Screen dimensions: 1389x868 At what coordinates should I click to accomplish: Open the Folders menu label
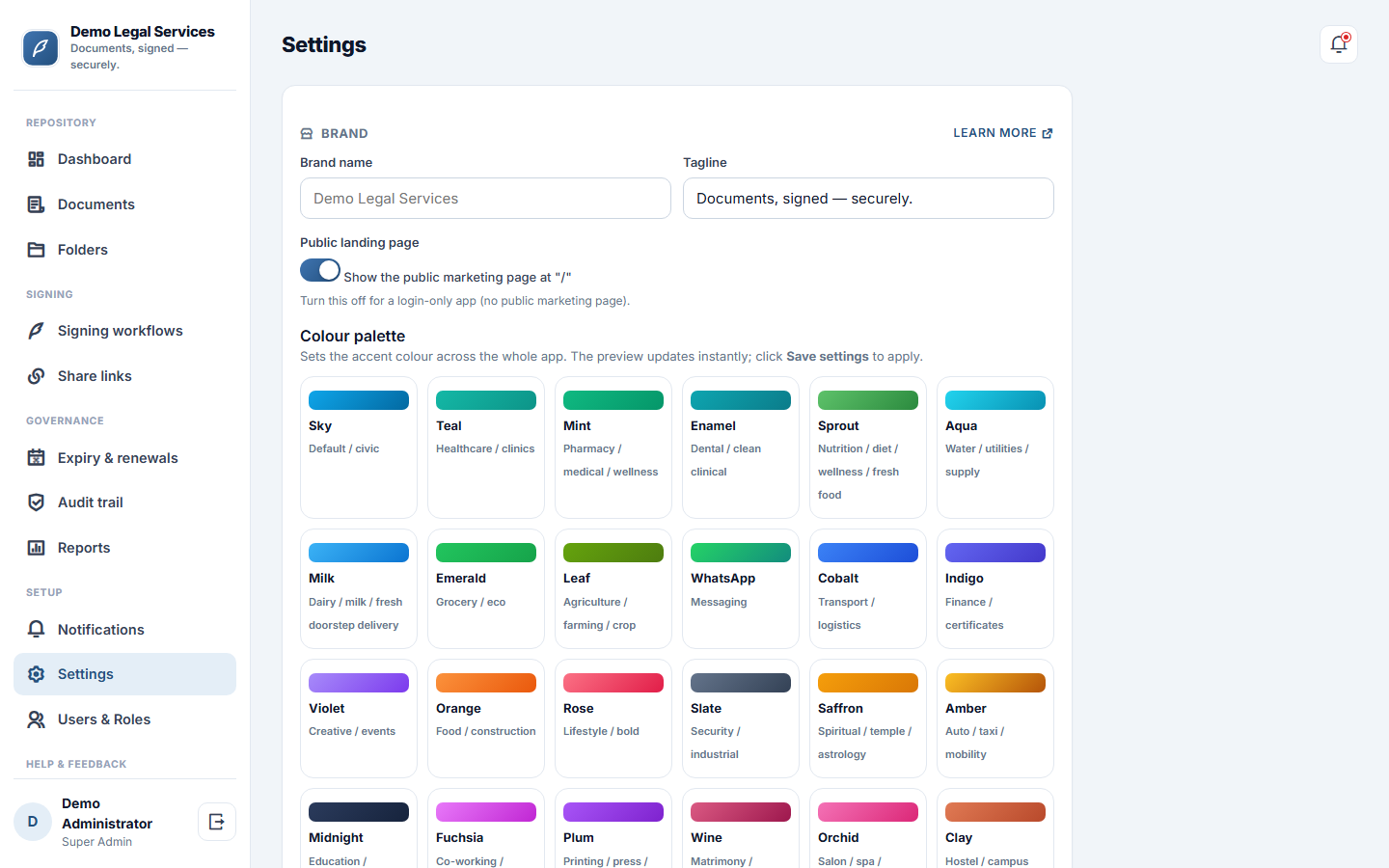pos(83,250)
